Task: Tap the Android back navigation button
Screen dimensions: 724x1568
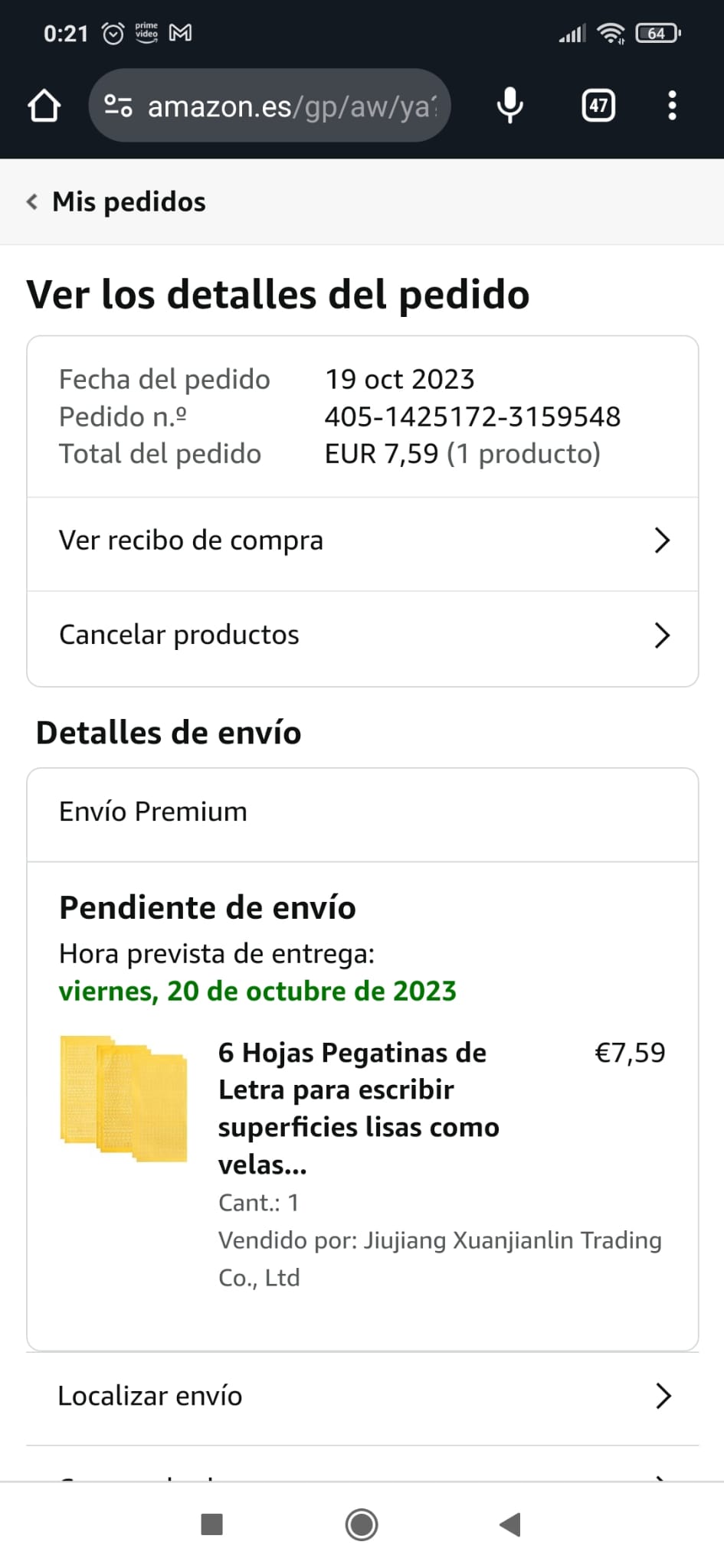Action: (510, 1524)
